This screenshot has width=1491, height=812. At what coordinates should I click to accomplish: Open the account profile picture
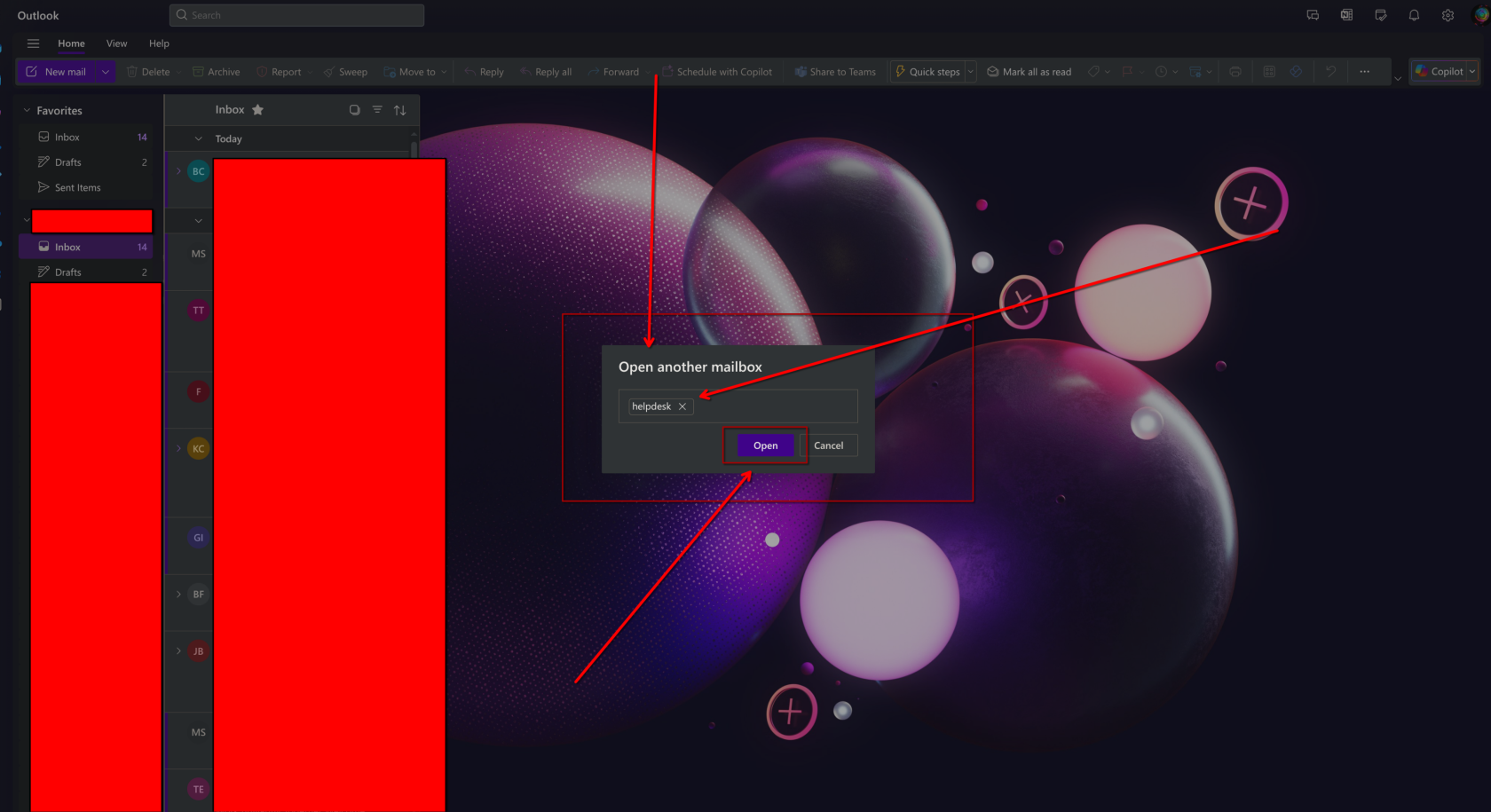click(x=1481, y=15)
